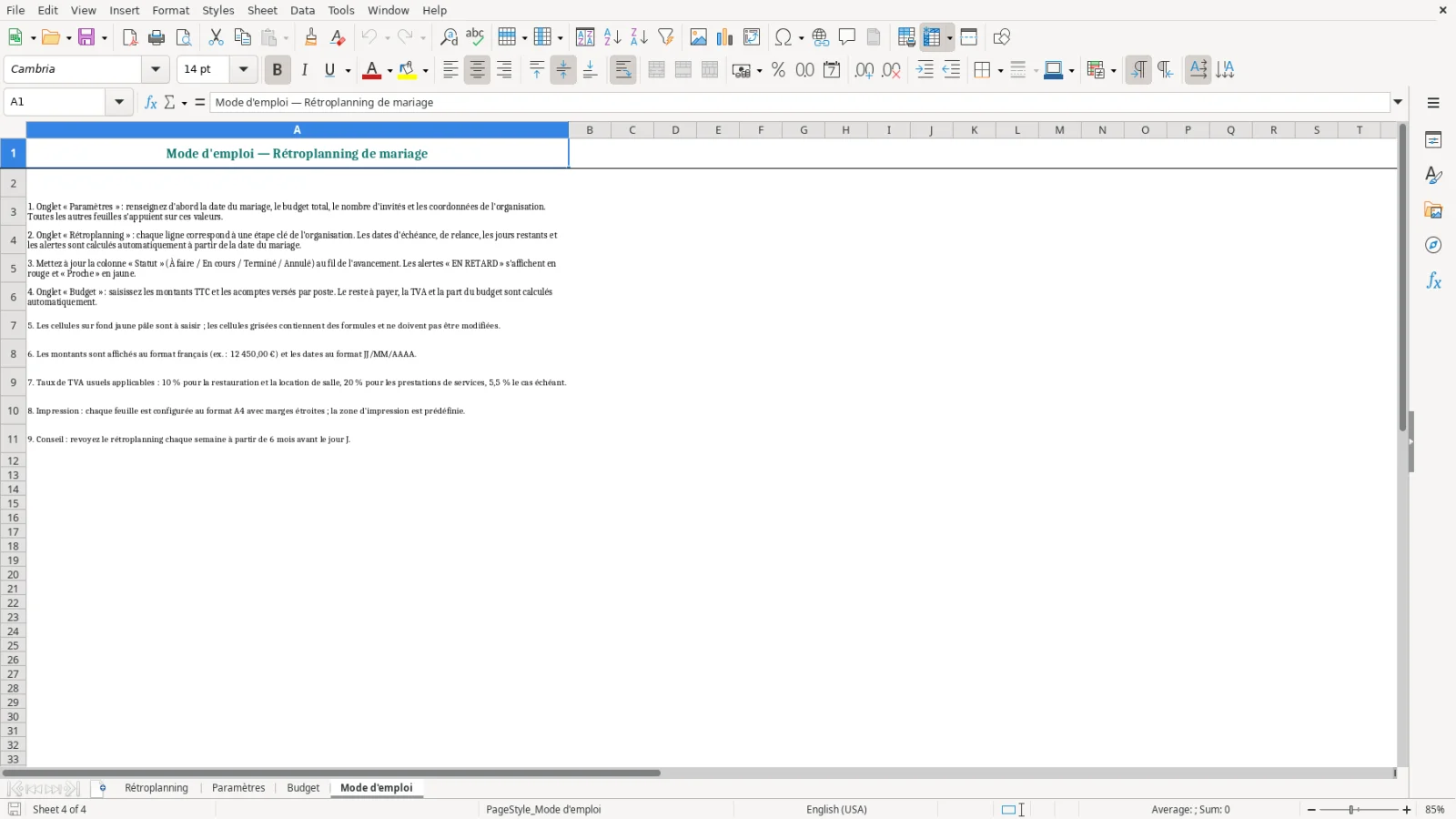
Task: Open sidebar Navigator compass icon
Action: [x=1433, y=246]
